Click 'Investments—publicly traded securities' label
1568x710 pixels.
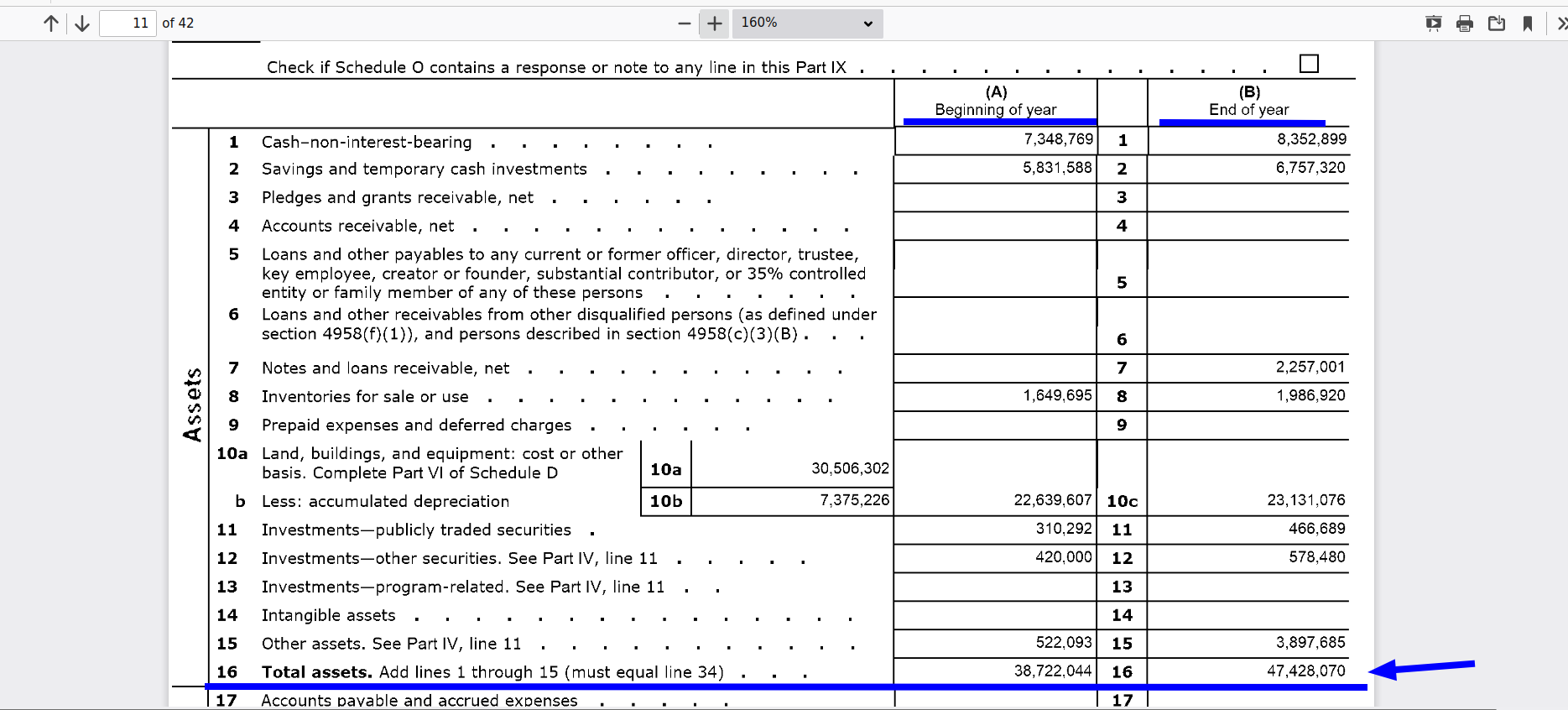click(417, 530)
